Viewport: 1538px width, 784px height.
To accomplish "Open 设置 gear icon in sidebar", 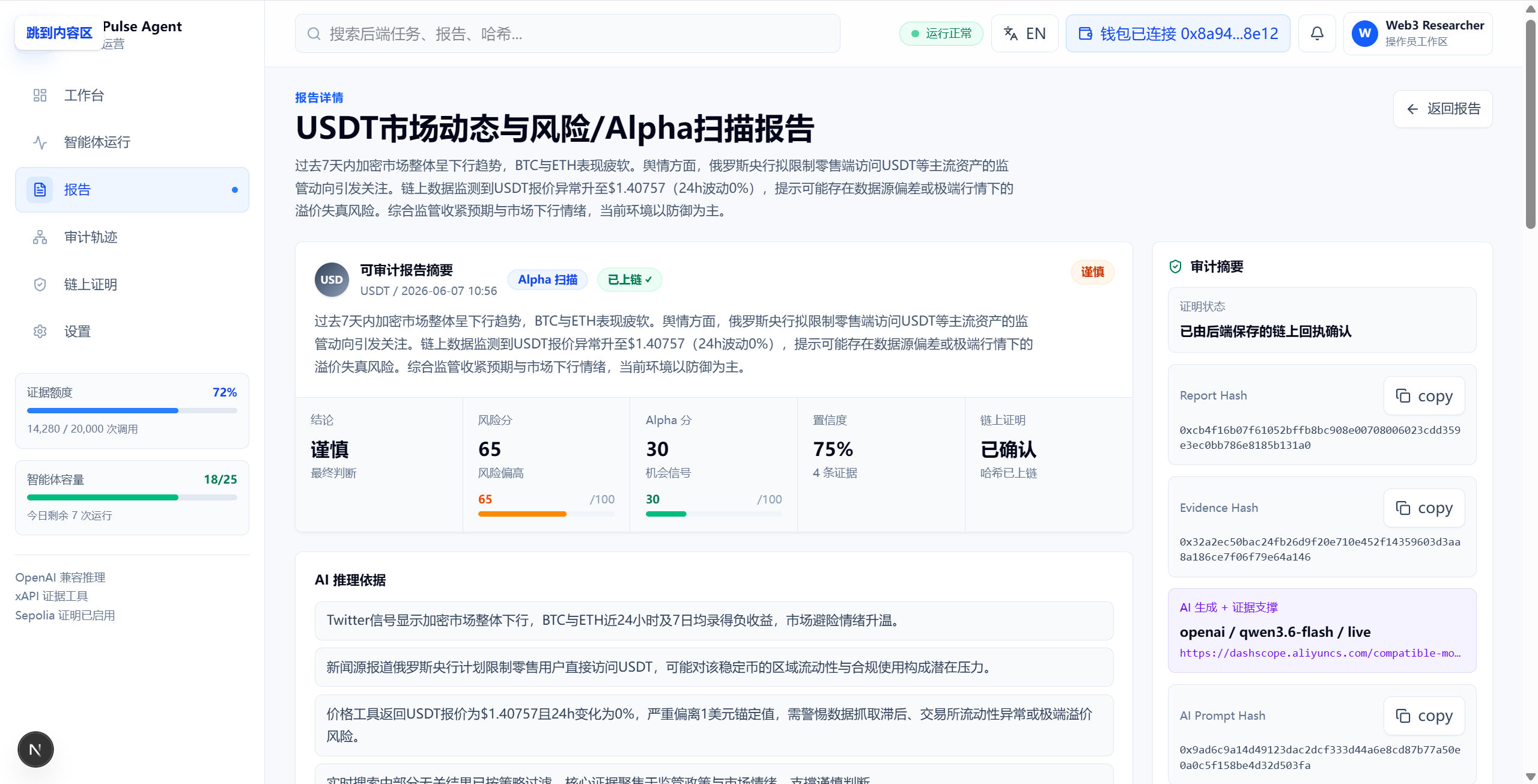I will pos(40,332).
